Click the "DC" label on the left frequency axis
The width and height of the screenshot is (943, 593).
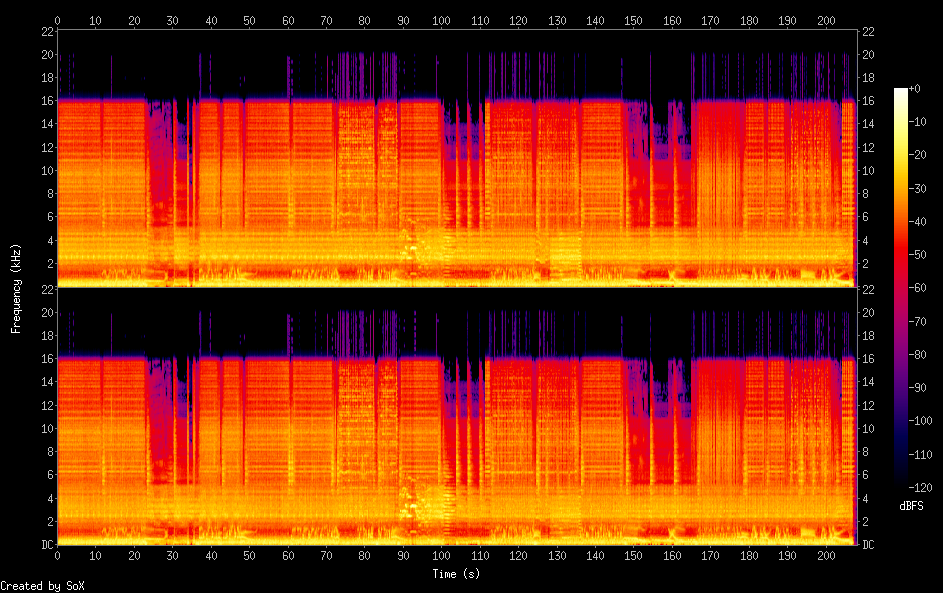(46, 544)
